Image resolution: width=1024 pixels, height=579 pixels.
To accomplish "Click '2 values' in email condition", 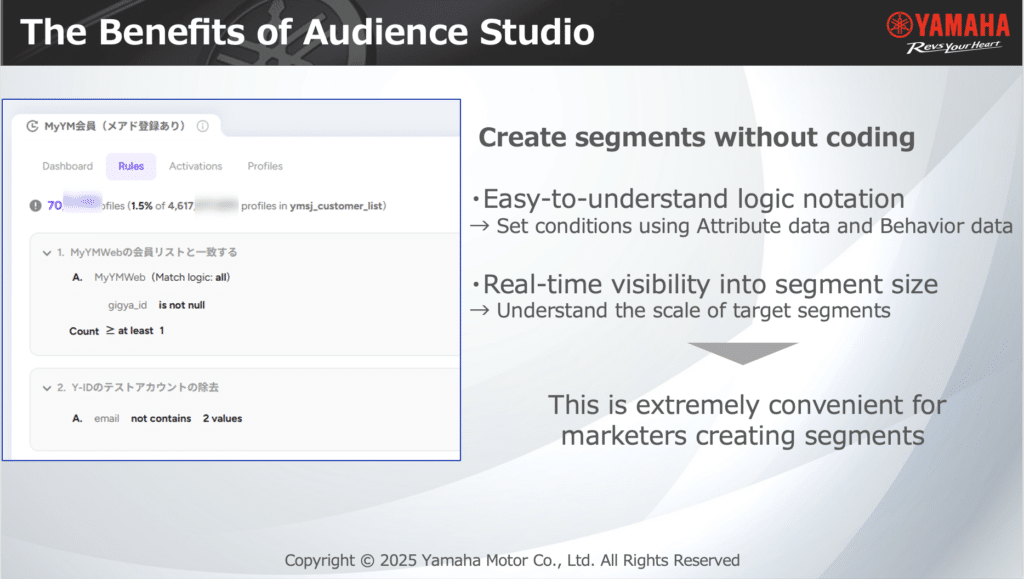I will pyautogui.click(x=222, y=418).
